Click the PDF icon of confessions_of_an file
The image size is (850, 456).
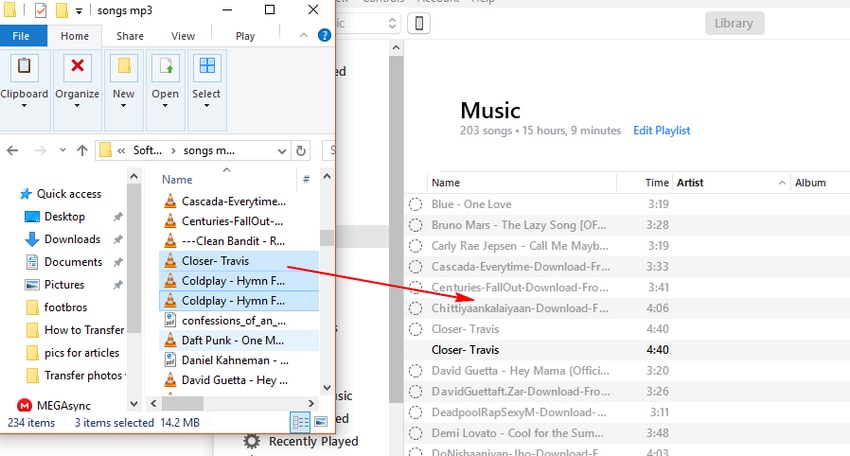click(170, 320)
